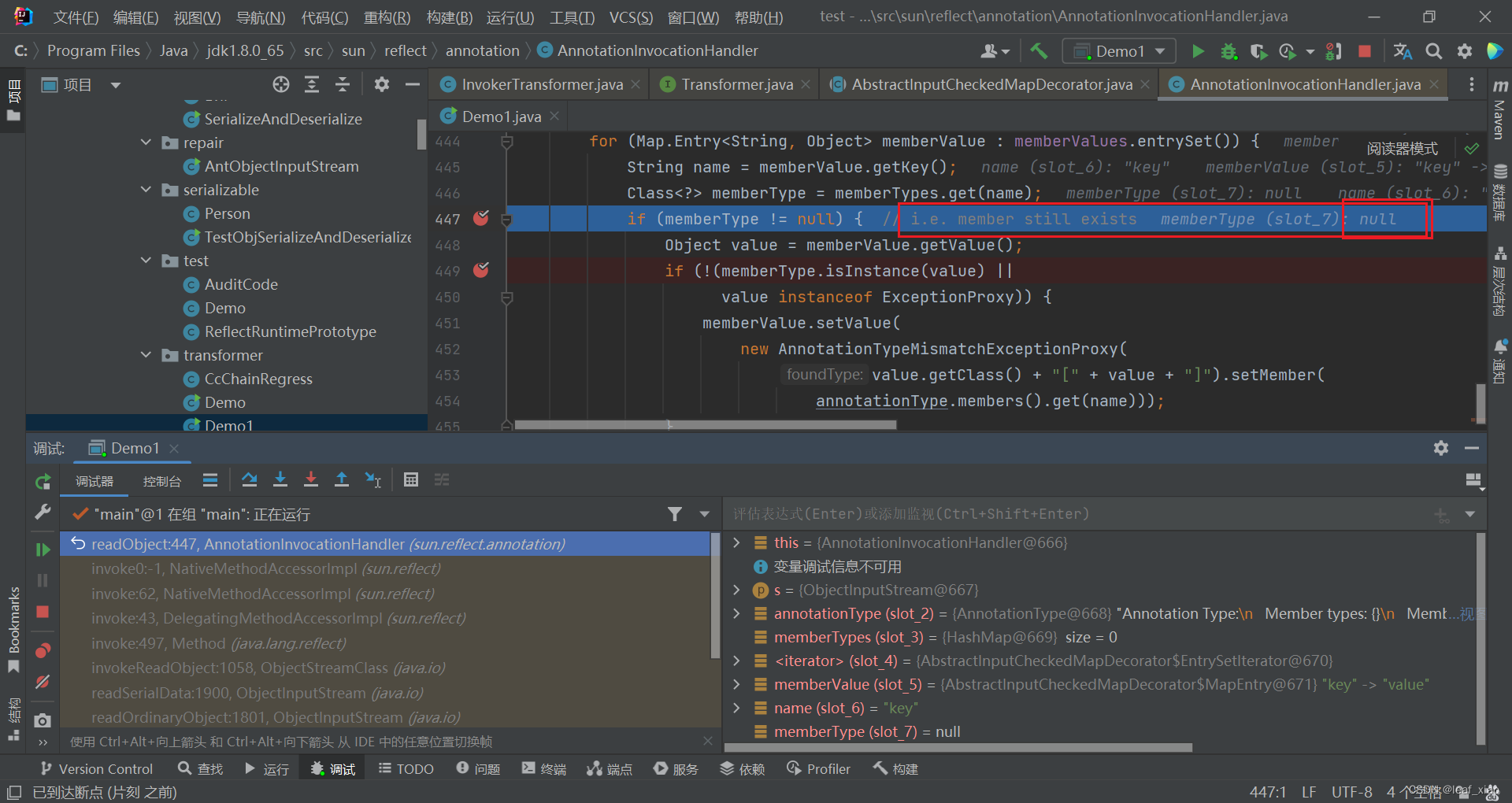Click the Rerun Demo1 debug icon
The height and width of the screenshot is (803, 1512).
(43, 481)
